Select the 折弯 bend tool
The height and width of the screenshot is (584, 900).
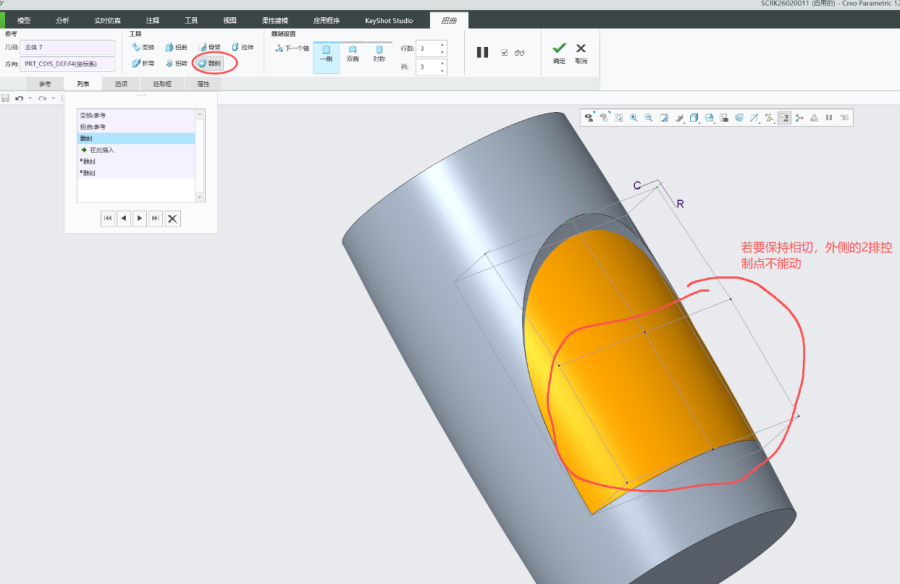pyautogui.click(x=143, y=63)
